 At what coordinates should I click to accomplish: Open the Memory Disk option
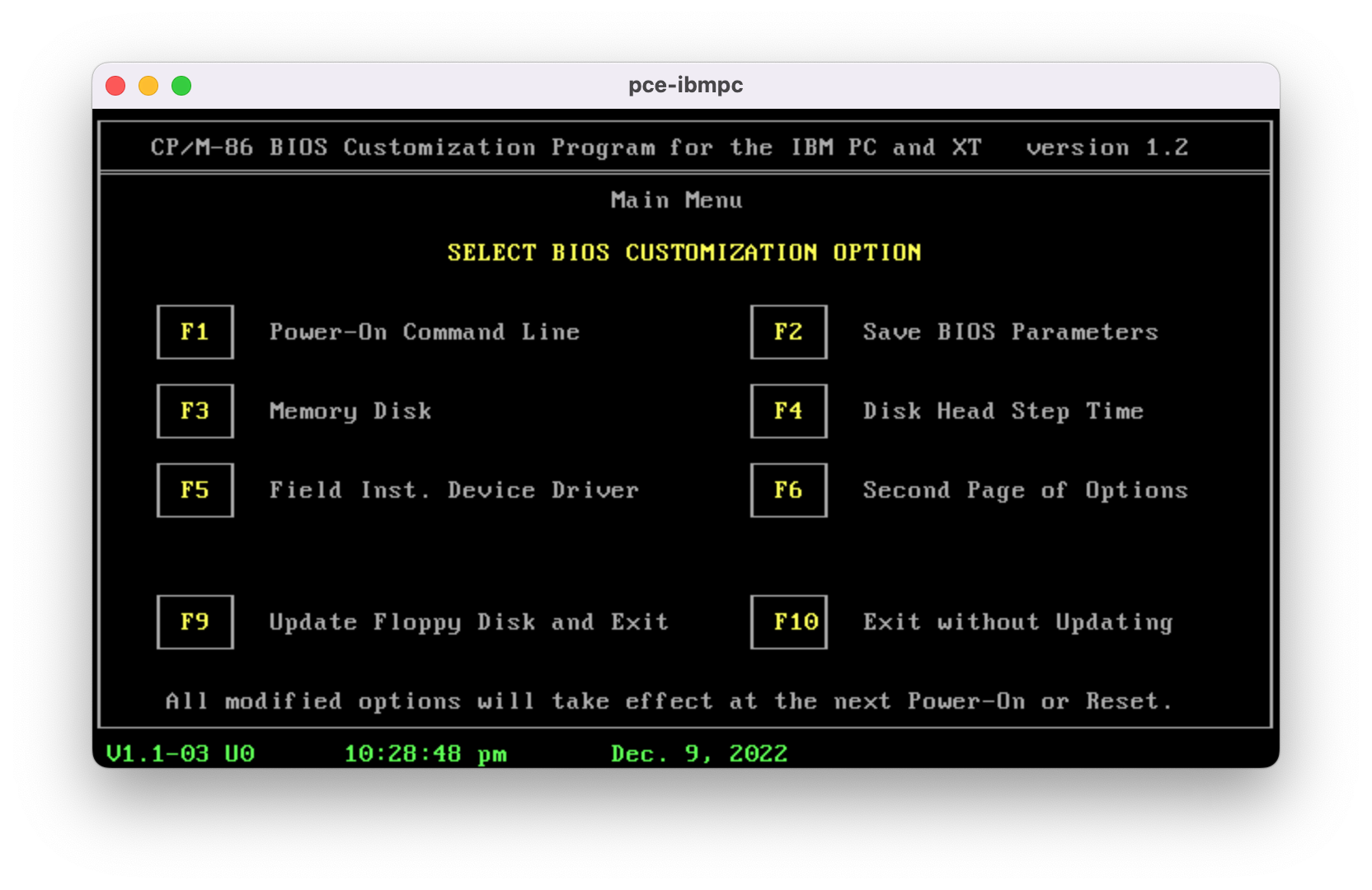click(x=350, y=411)
